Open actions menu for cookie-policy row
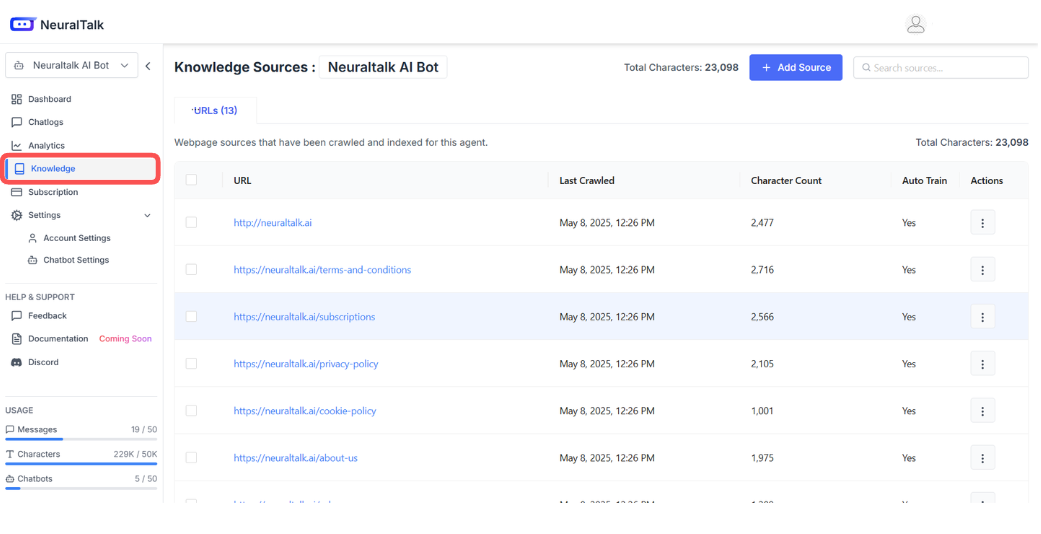Image resolution: width=1041 pixels, height=534 pixels. pos(983,411)
